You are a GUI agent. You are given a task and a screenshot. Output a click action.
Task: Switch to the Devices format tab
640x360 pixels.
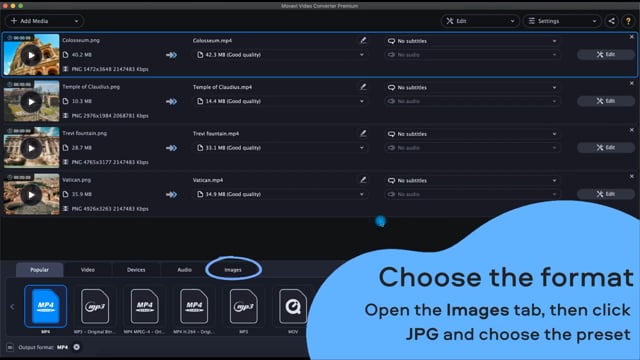coord(136,270)
